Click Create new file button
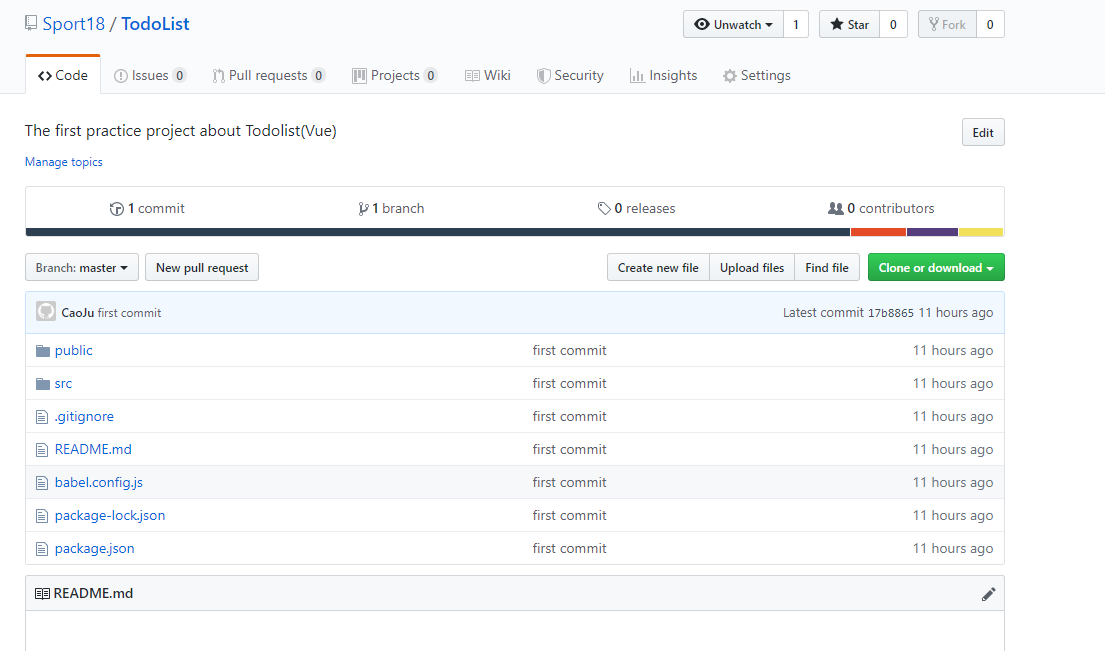Image resolution: width=1105 pixels, height=651 pixels. click(658, 268)
